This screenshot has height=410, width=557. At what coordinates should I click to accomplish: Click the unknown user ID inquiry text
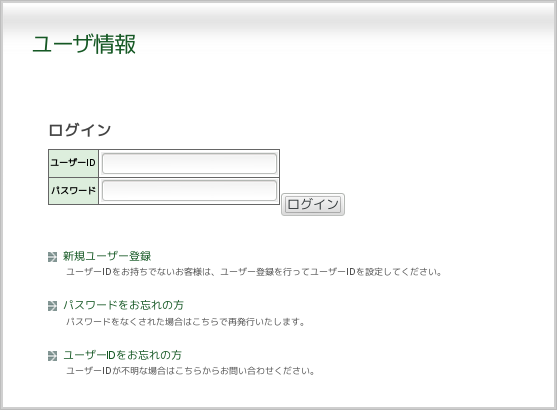click(191, 371)
